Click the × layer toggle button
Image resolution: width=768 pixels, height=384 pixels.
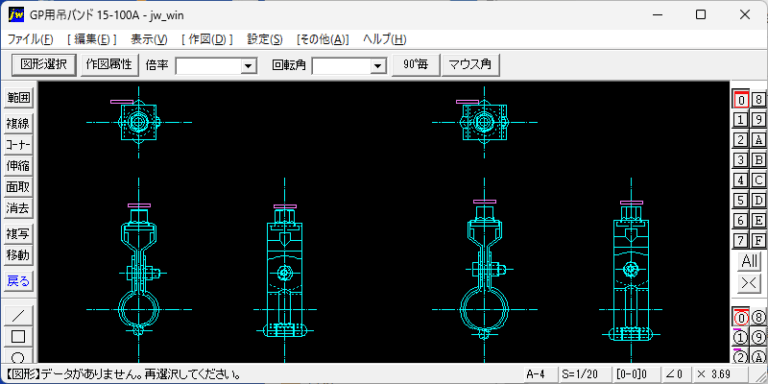point(750,283)
